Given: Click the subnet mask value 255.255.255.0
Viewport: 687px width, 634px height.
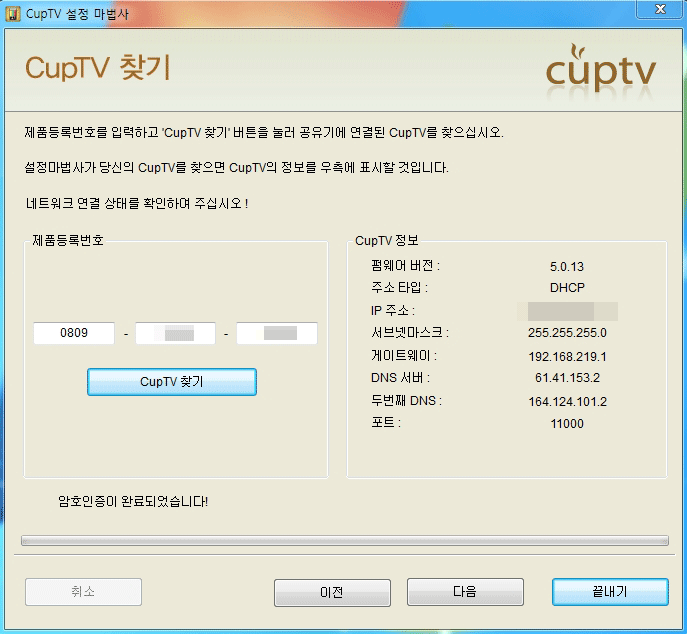Looking at the screenshot, I should click(x=567, y=333).
